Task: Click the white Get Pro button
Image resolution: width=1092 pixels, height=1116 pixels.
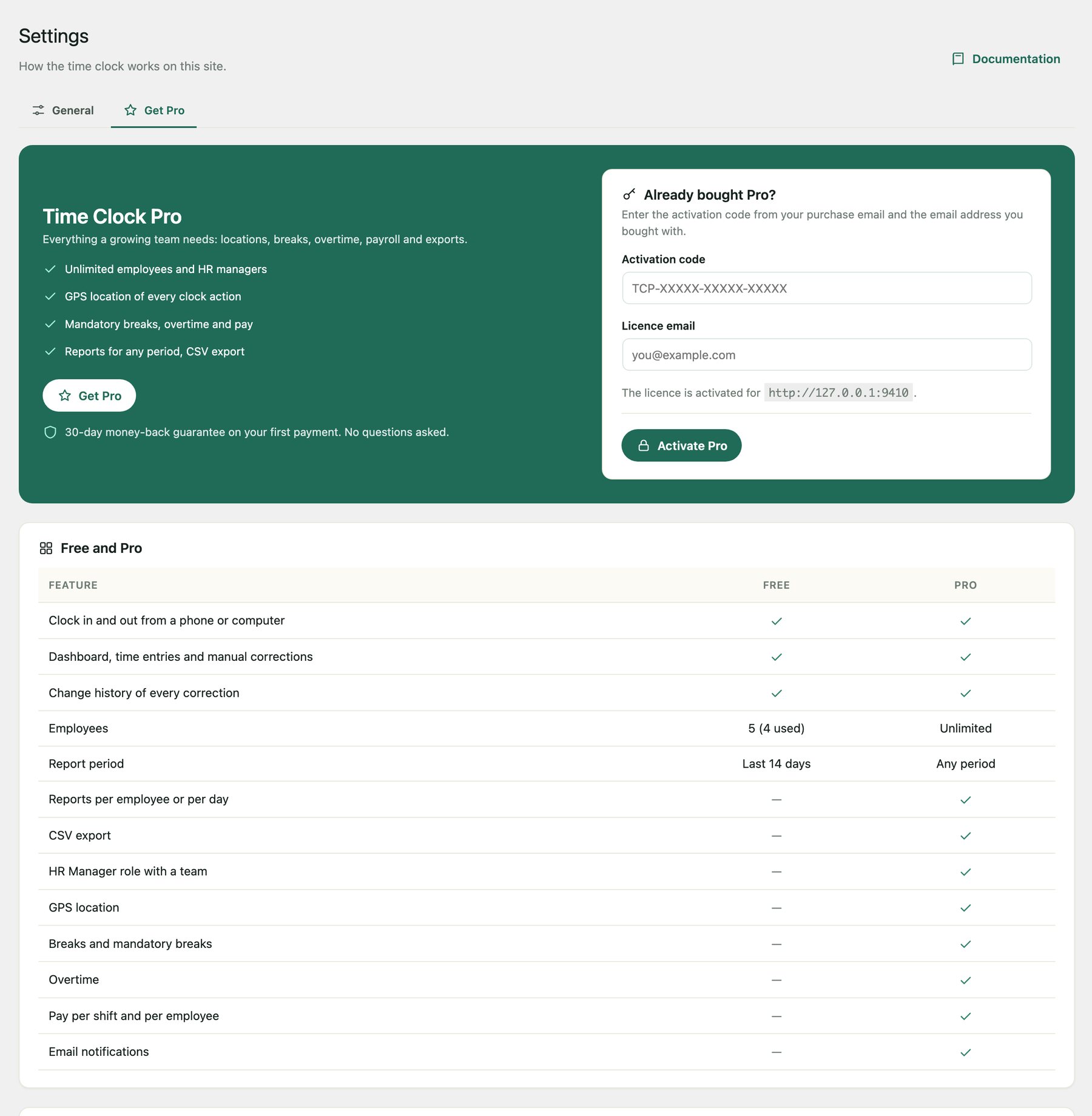Action: tap(89, 396)
